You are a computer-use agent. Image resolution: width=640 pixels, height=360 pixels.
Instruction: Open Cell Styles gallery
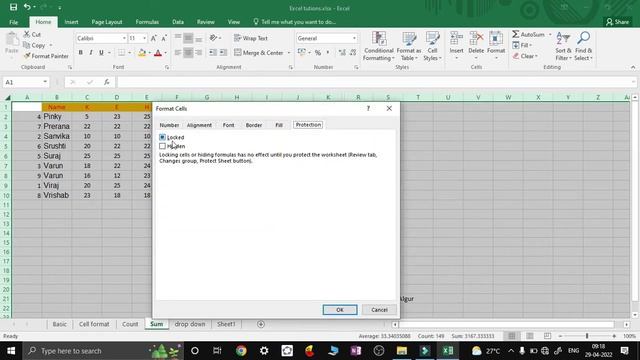(432, 46)
